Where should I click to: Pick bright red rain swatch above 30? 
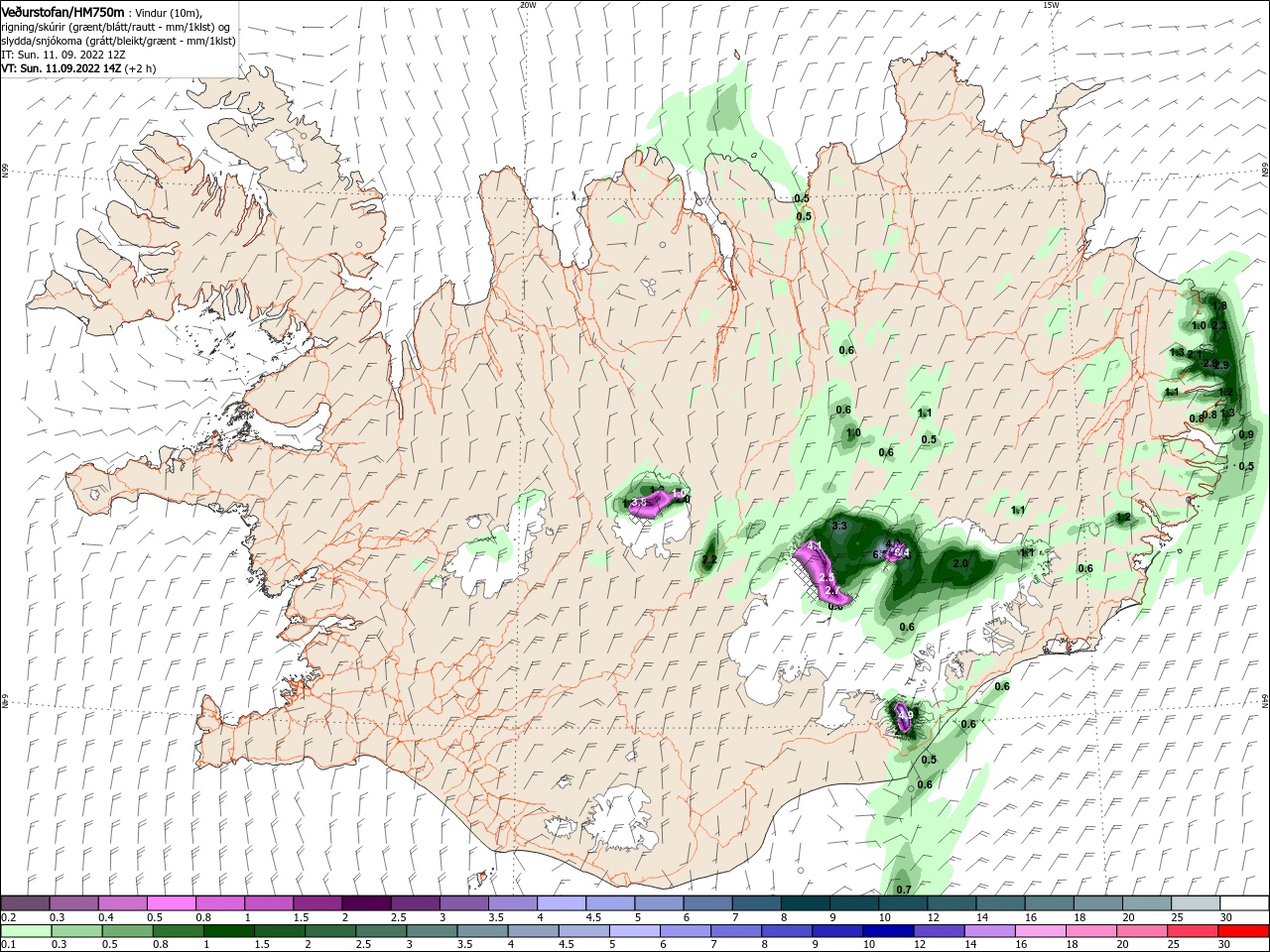coord(1244,930)
